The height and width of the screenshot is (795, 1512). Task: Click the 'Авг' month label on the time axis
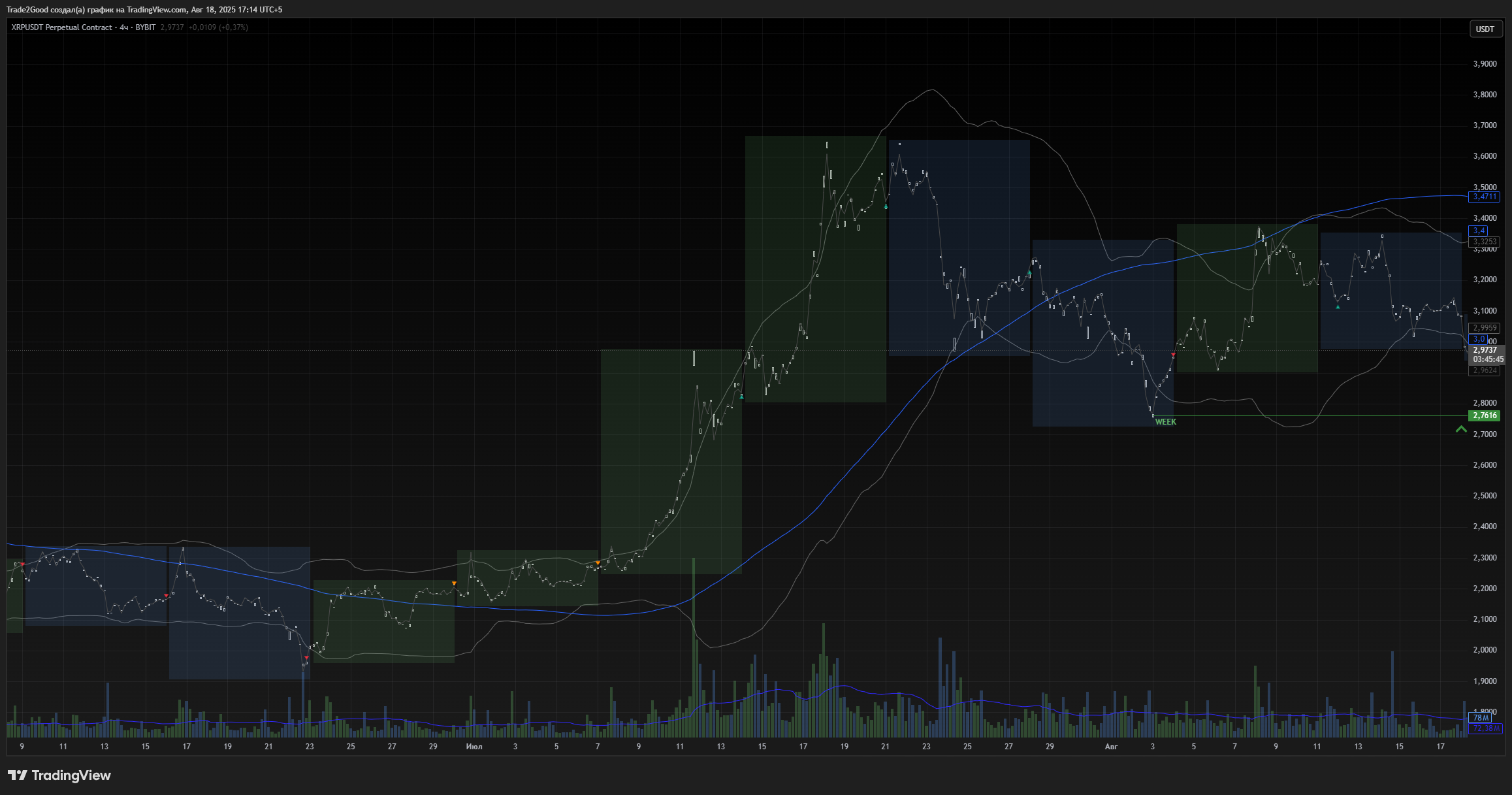[x=1111, y=746]
